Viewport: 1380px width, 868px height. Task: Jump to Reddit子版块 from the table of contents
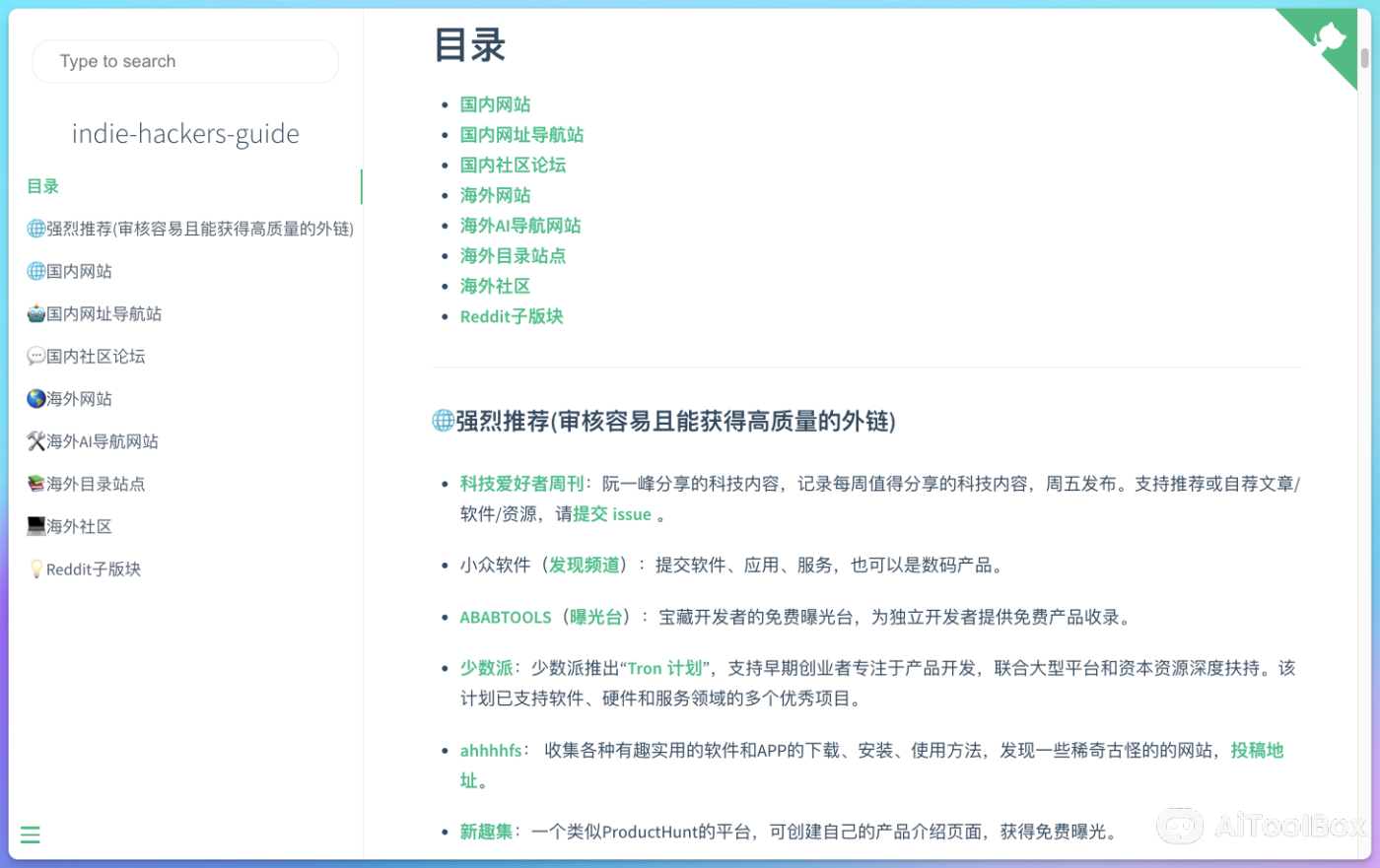[x=512, y=316]
